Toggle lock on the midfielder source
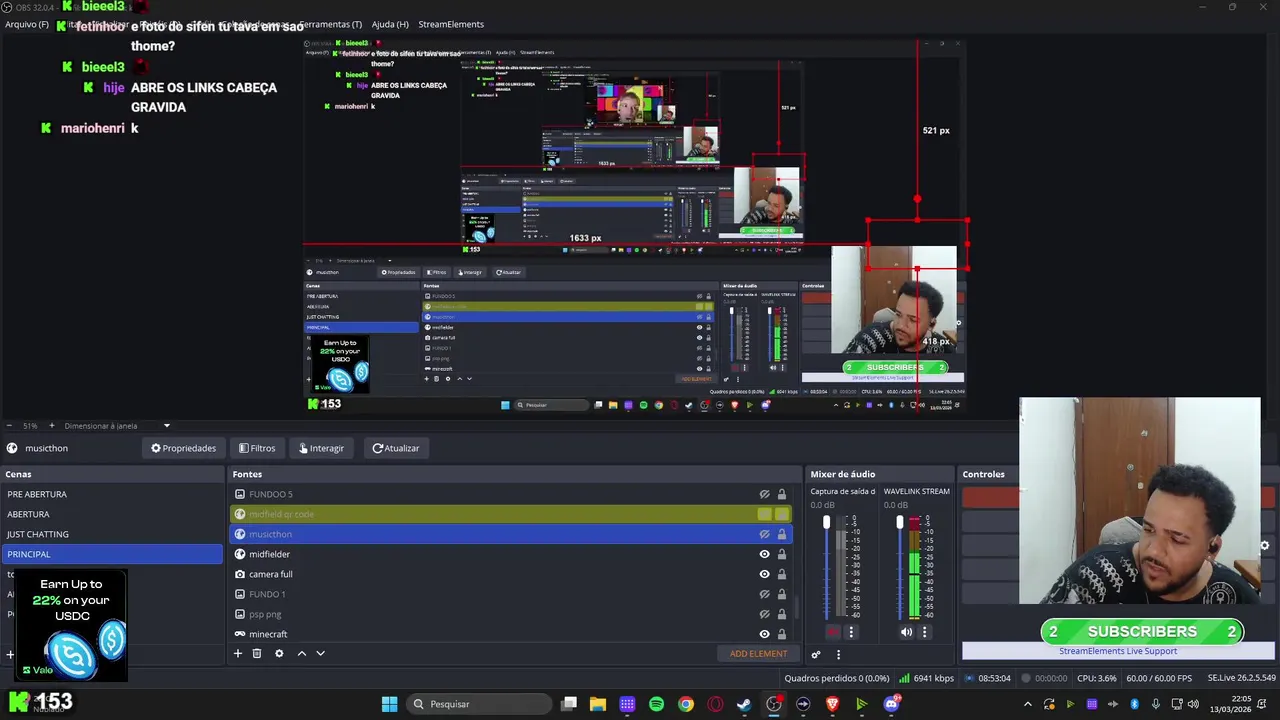This screenshot has height=720, width=1280. tap(782, 554)
